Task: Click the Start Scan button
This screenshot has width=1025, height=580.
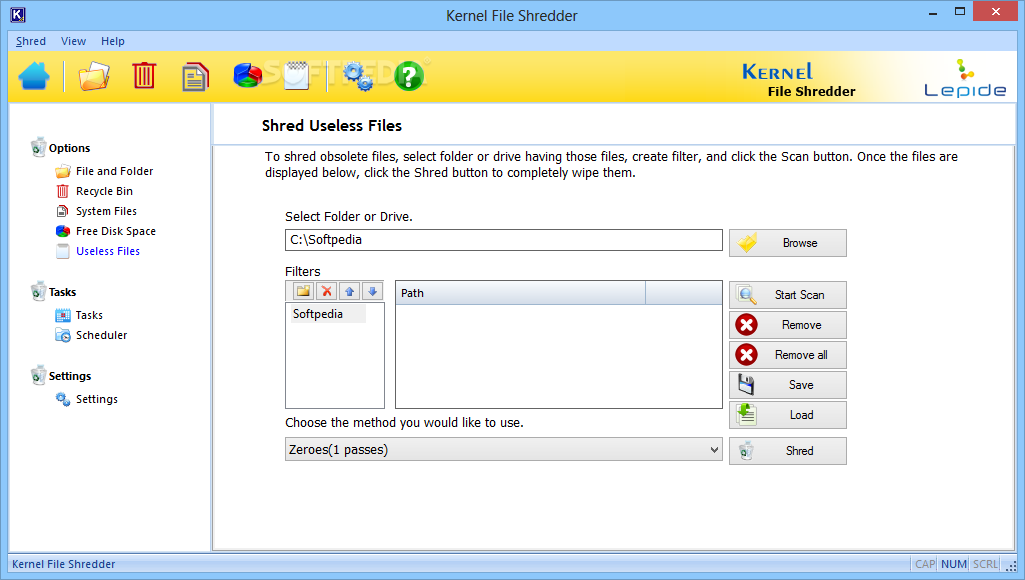Action: click(788, 295)
